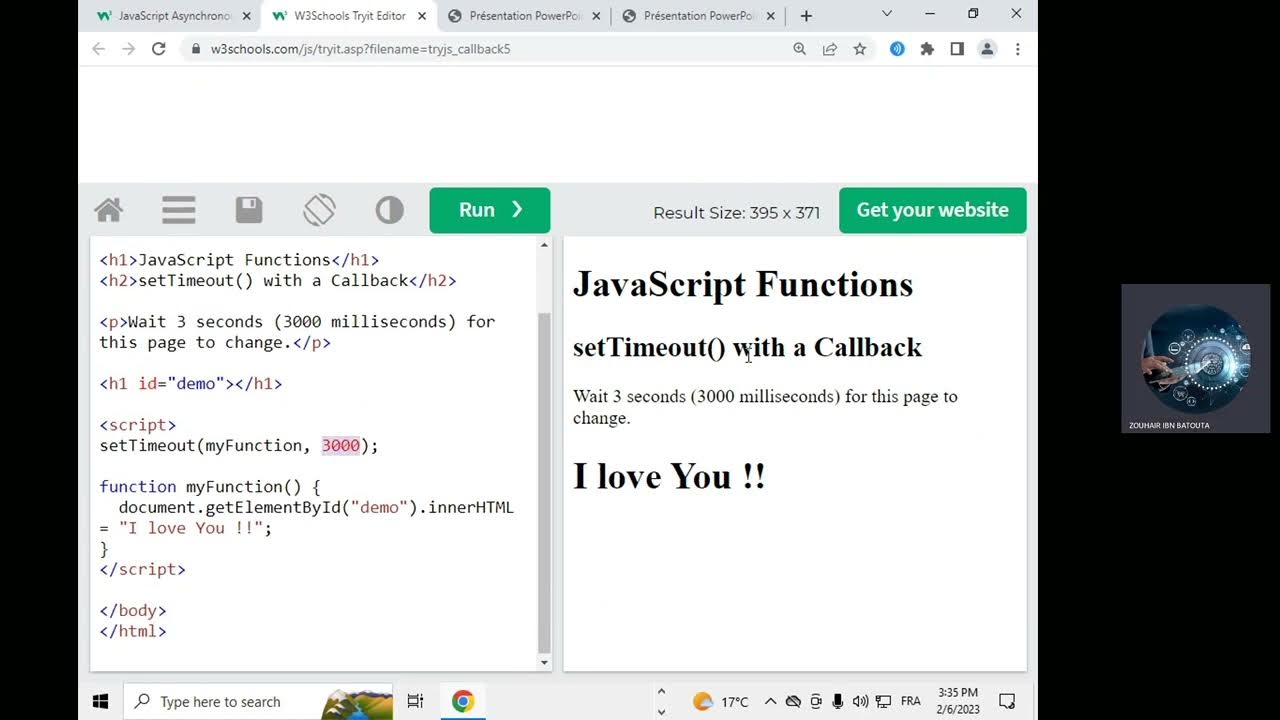Open the weather 17°C widget

pyautogui.click(x=721, y=702)
